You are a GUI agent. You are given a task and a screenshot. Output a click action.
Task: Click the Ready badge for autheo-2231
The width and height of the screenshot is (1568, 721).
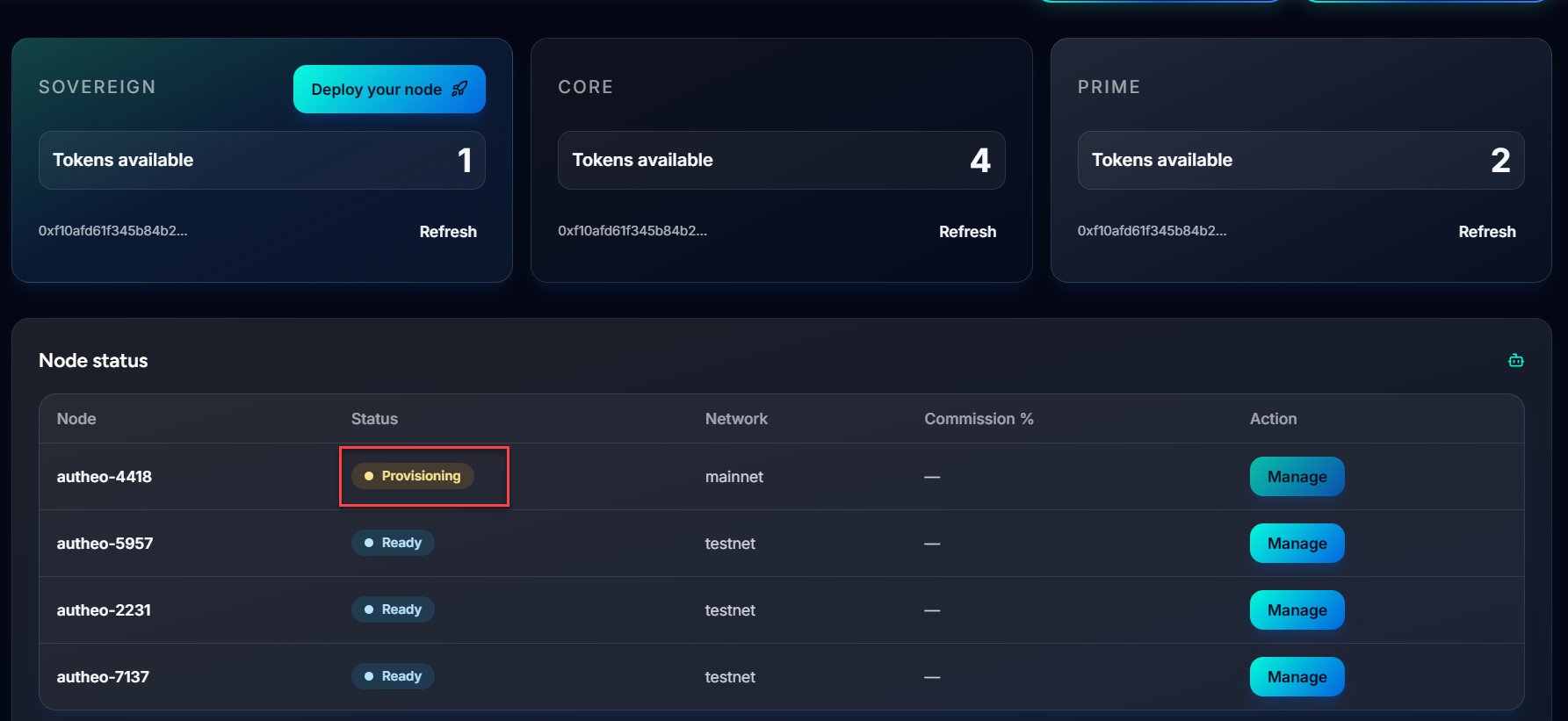pyautogui.click(x=393, y=609)
